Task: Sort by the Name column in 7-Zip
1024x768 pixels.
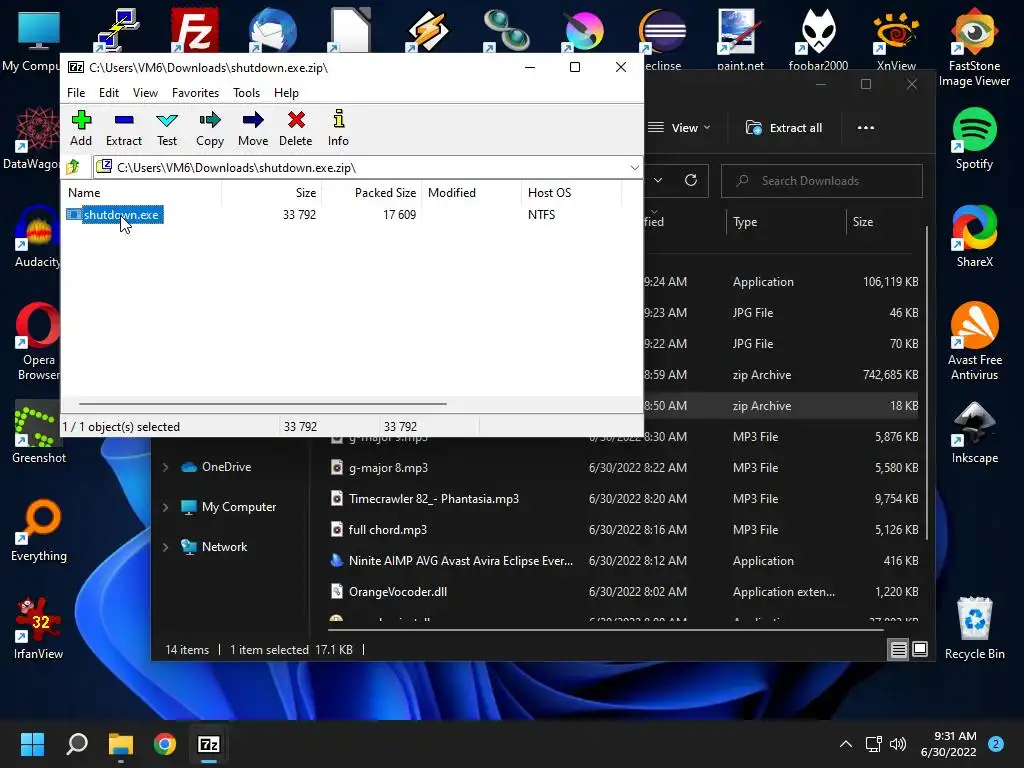Action: [x=84, y=193]
